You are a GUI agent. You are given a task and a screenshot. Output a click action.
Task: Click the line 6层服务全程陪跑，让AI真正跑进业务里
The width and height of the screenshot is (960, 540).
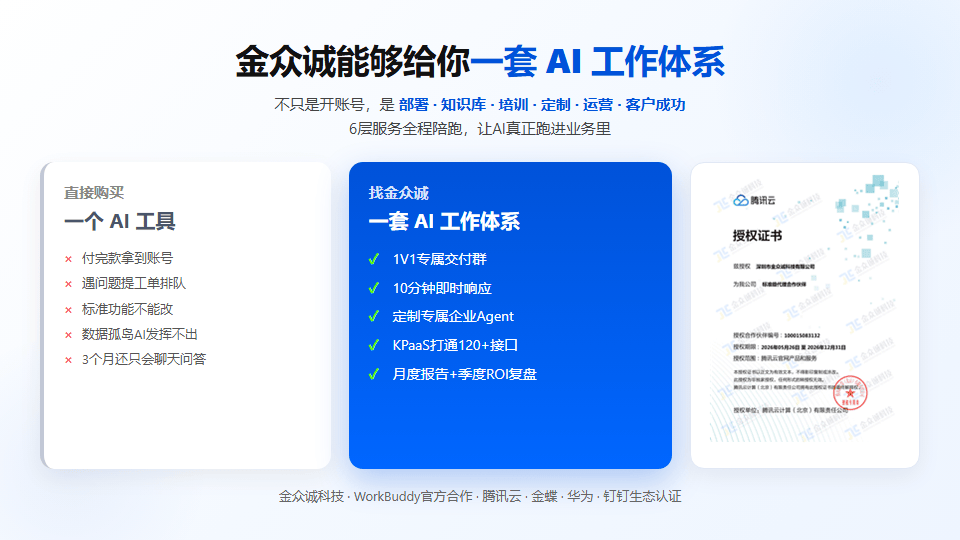click(480, 129)
